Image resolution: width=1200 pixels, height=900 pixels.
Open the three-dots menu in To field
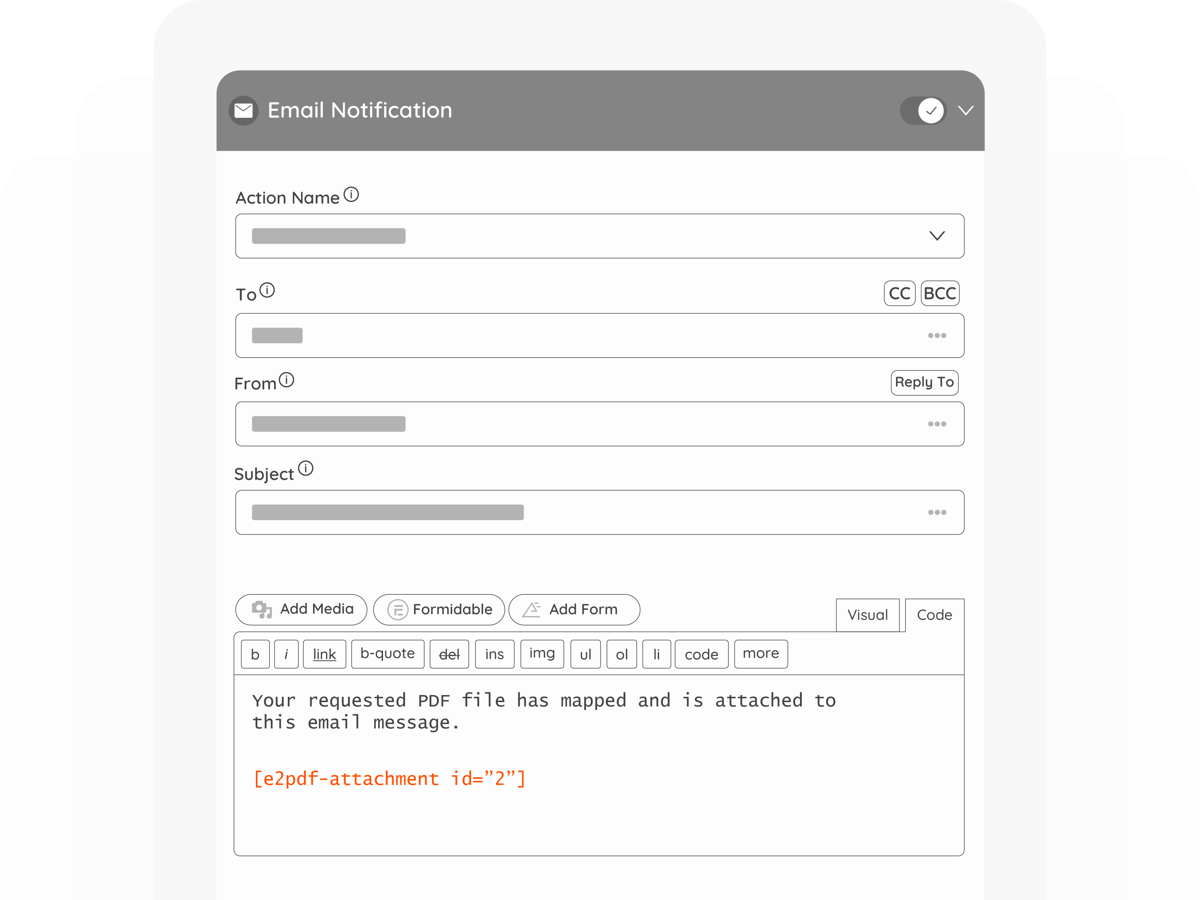click(936, 336)
